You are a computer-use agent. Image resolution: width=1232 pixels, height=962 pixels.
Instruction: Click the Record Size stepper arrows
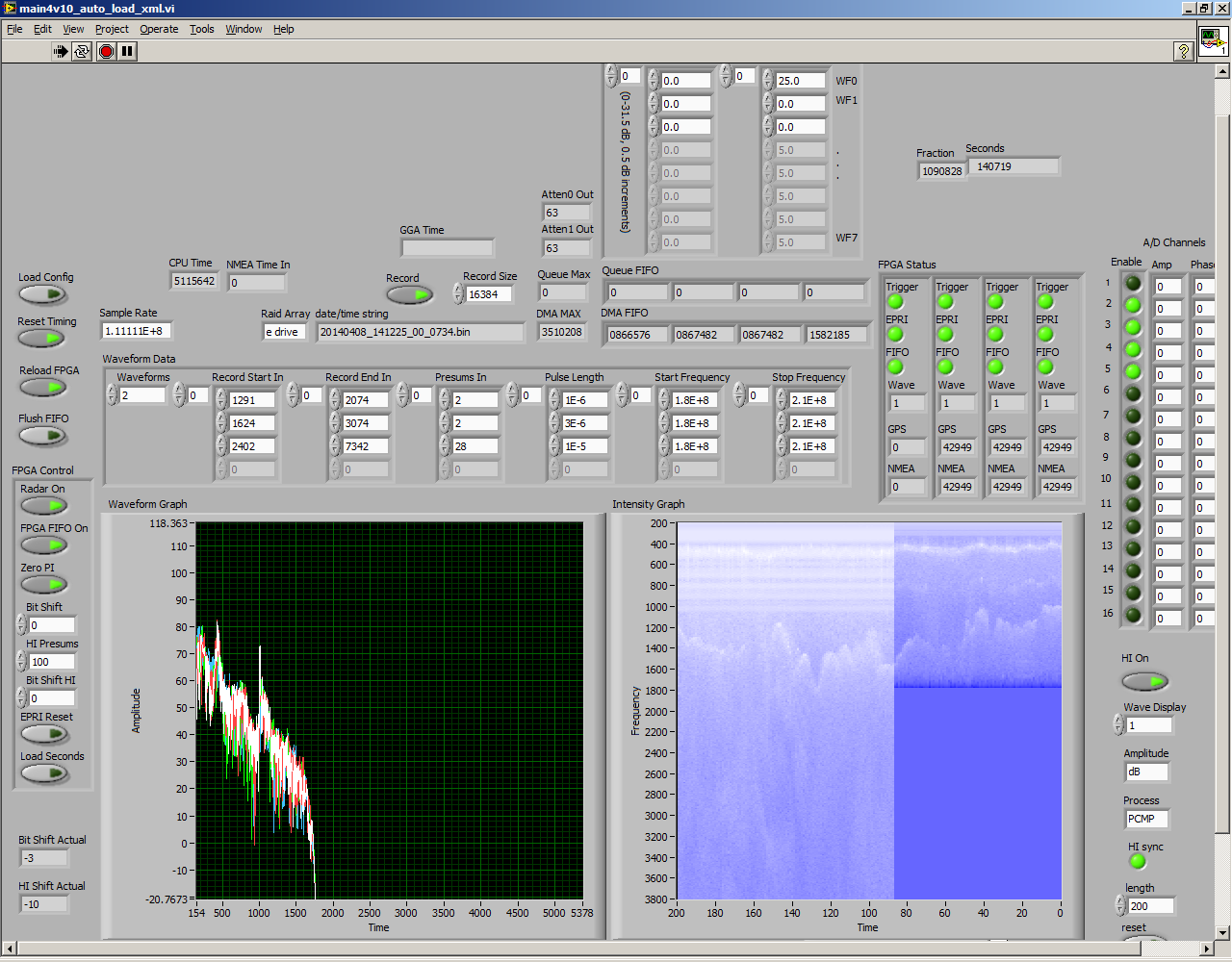[x=458, y=294]
